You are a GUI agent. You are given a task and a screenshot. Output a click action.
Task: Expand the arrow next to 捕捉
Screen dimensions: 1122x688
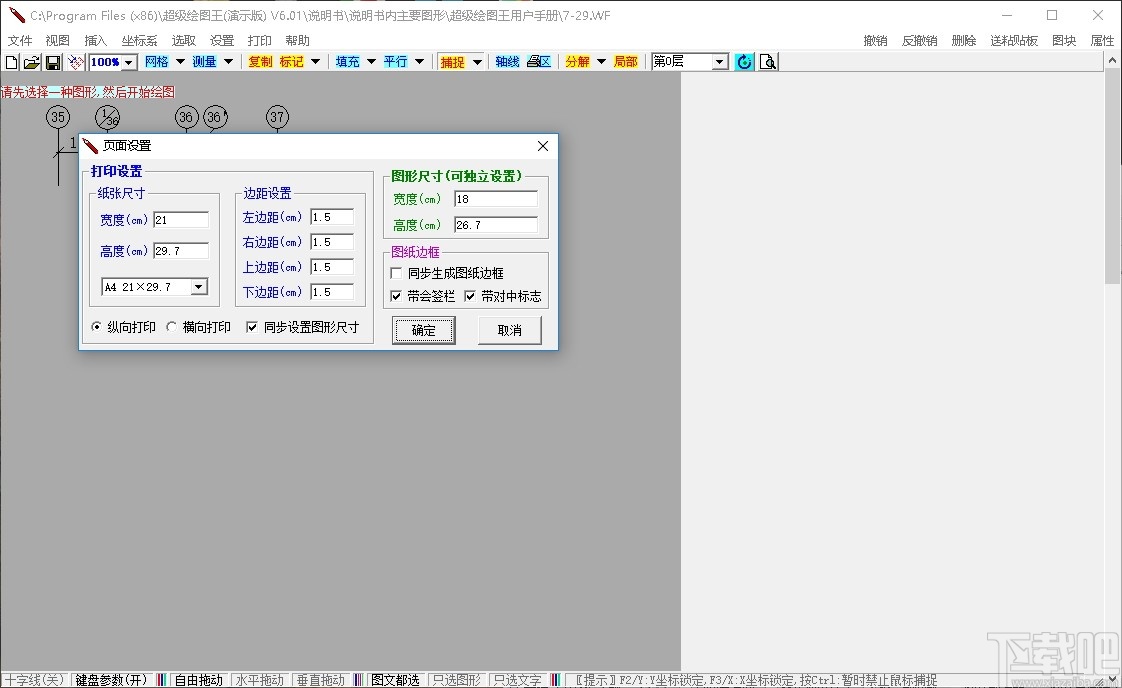[x=477, y=62]
